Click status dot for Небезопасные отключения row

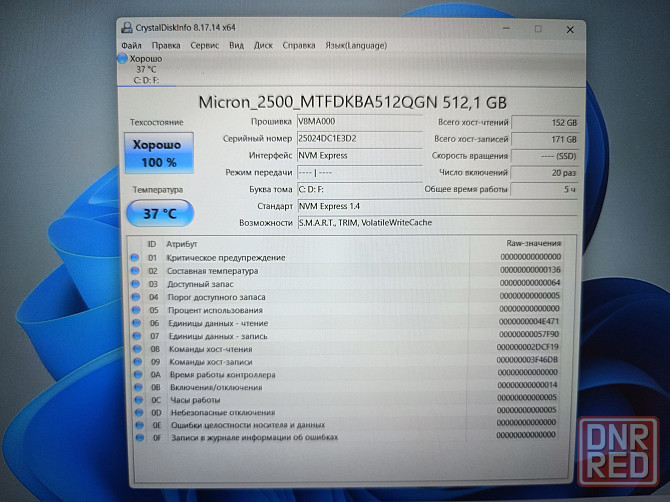coord(139,412)
